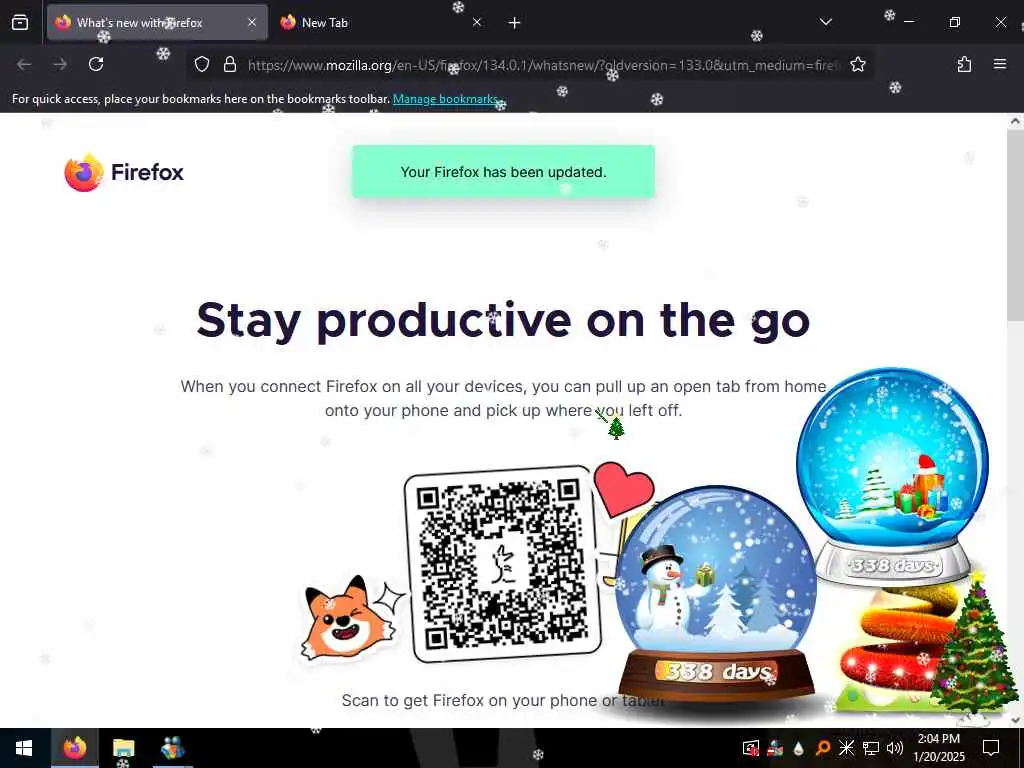Open the Action Center notifications icon

click(991, 748)
